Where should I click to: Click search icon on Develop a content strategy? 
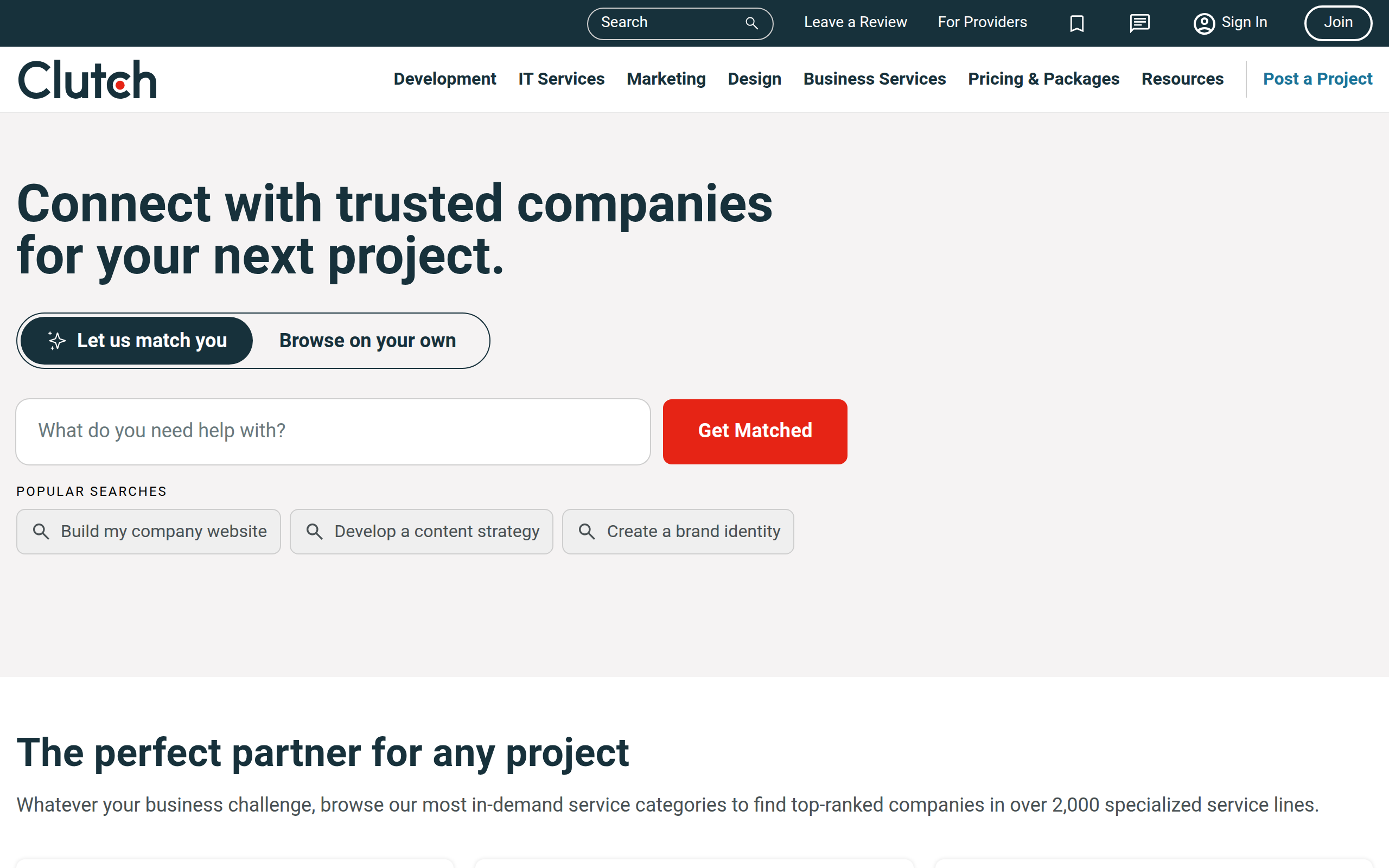(x=314, y=531)
